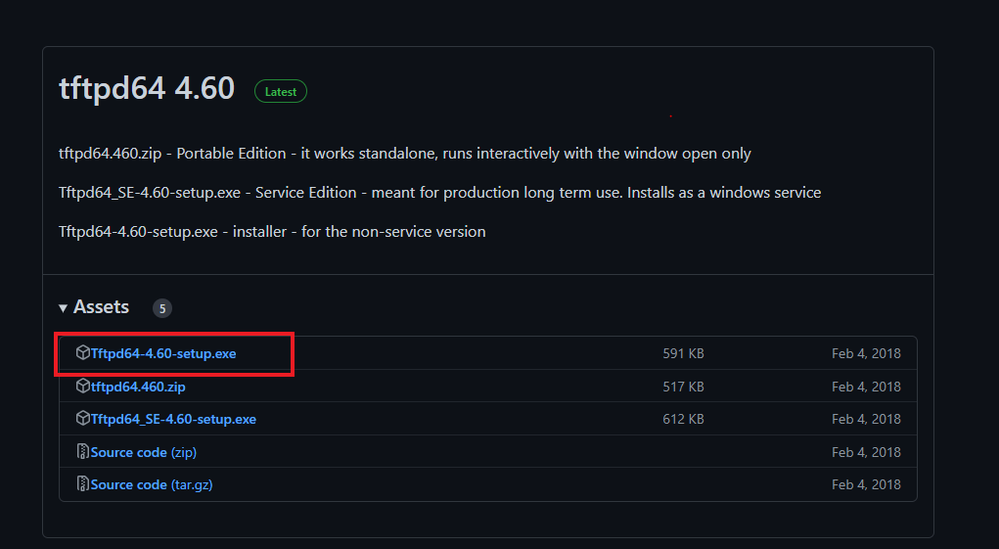
Task: Click the archive icon beside Source code (tar.gz)
Action: click(83, 484)
